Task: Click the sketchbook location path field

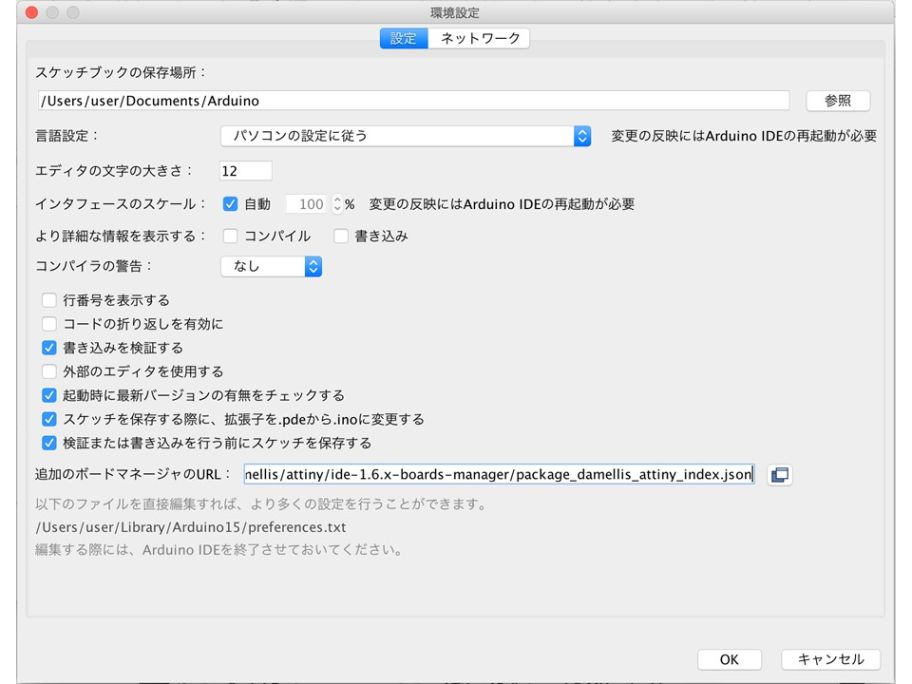Action: point(413,101)
